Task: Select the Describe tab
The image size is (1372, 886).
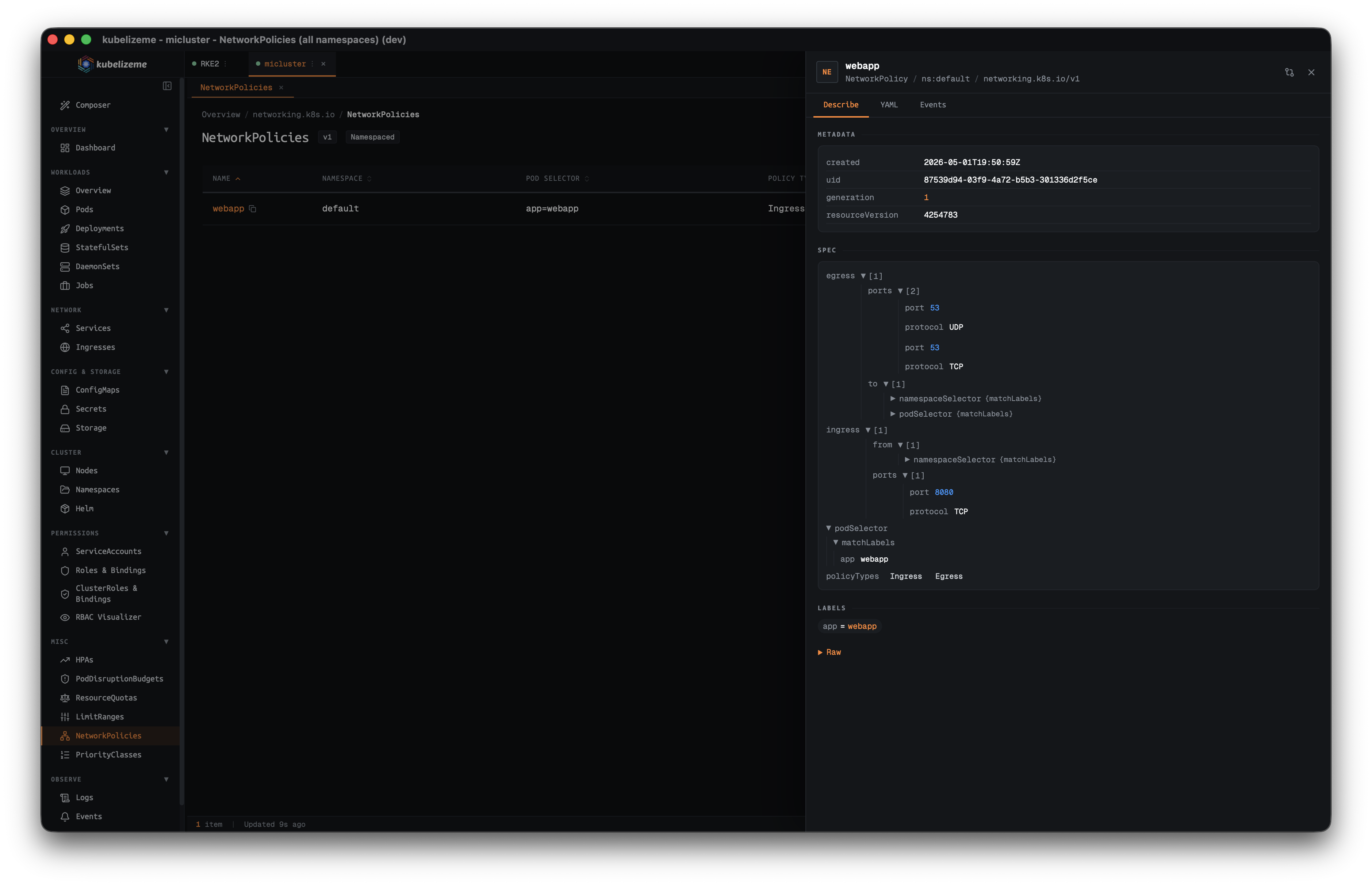Action: click(841, 105)
